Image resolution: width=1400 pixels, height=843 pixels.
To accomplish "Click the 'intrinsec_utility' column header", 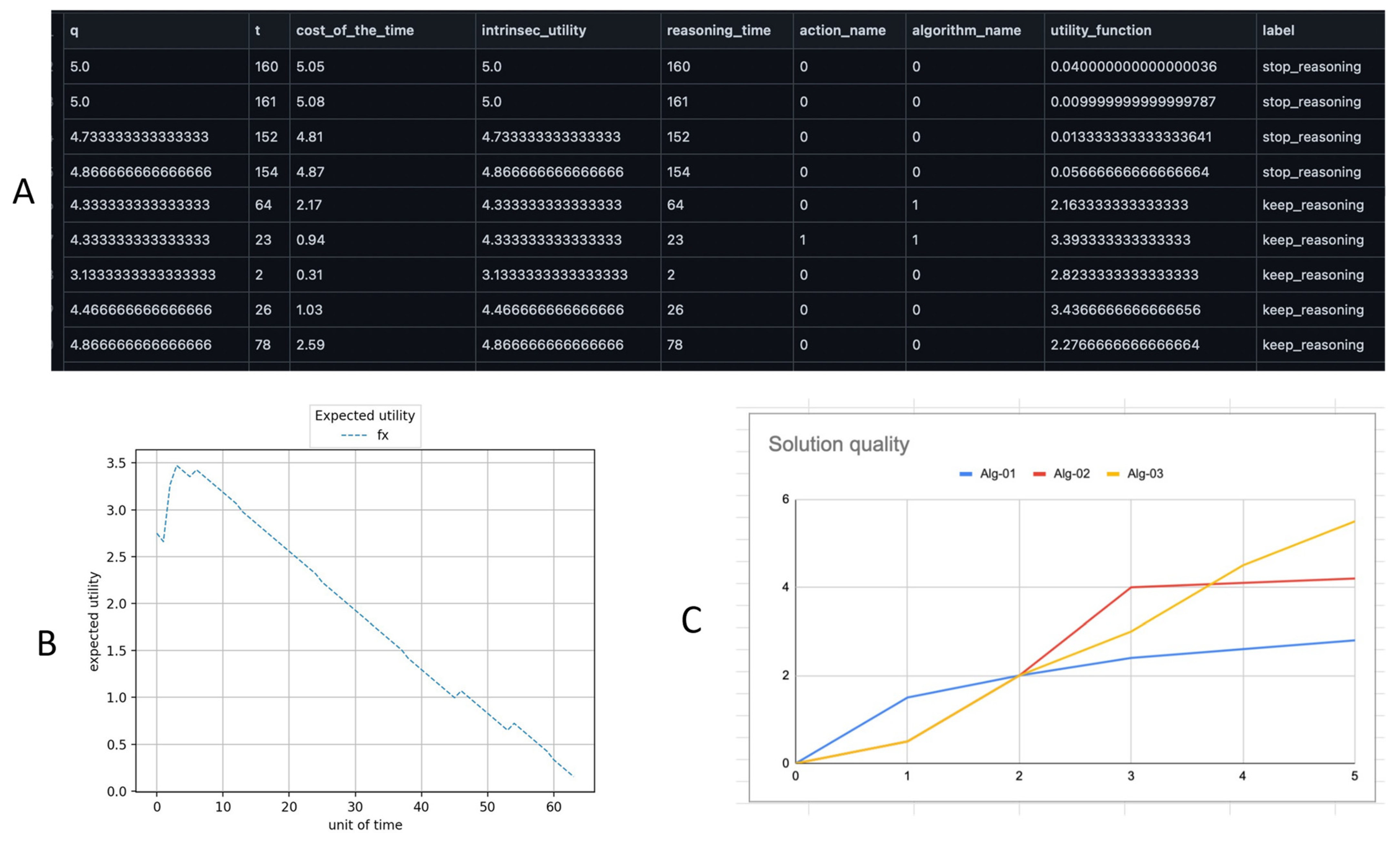I will point(533,30).
